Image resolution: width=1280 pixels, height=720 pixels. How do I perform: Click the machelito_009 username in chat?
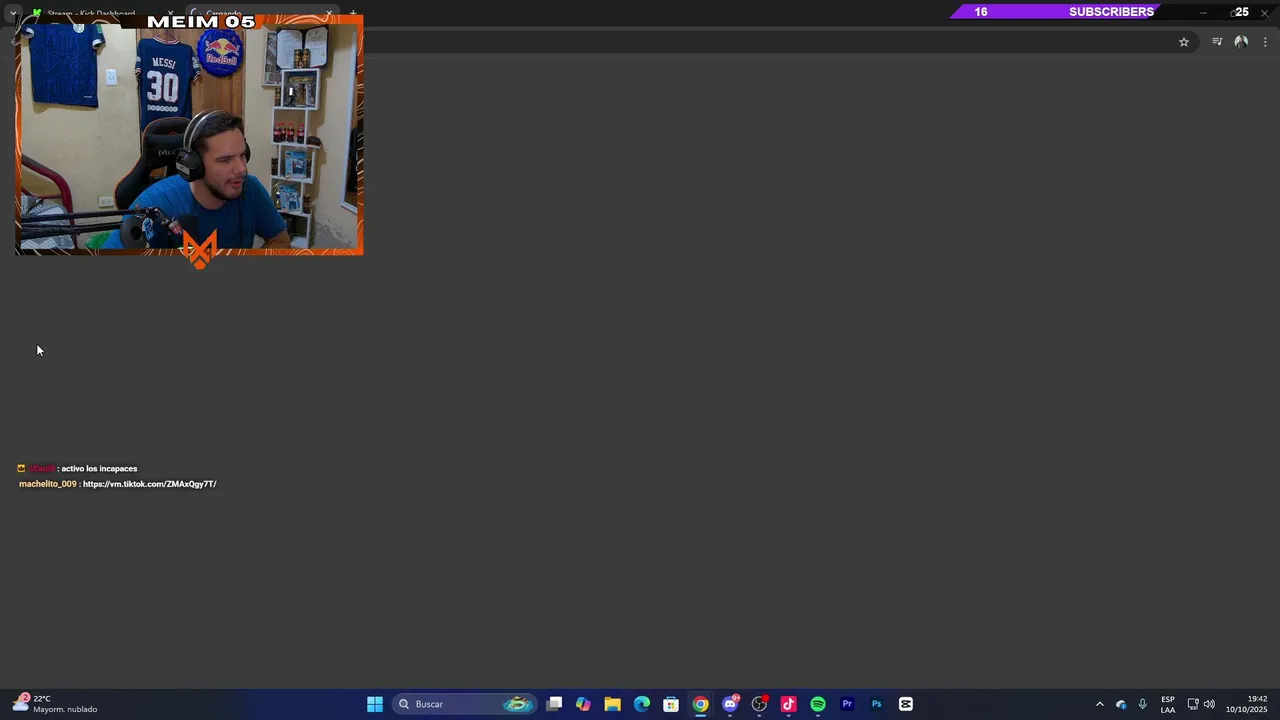47,484
